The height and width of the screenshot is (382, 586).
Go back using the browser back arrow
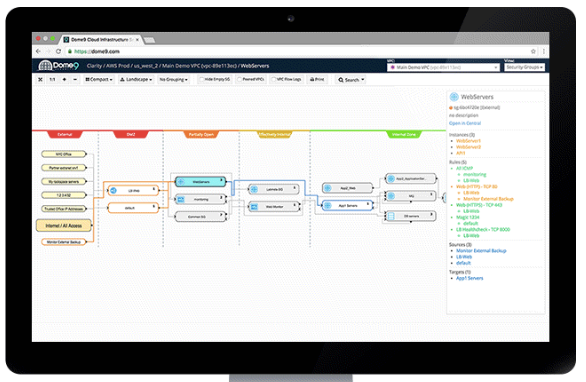[x=38, y=51]
